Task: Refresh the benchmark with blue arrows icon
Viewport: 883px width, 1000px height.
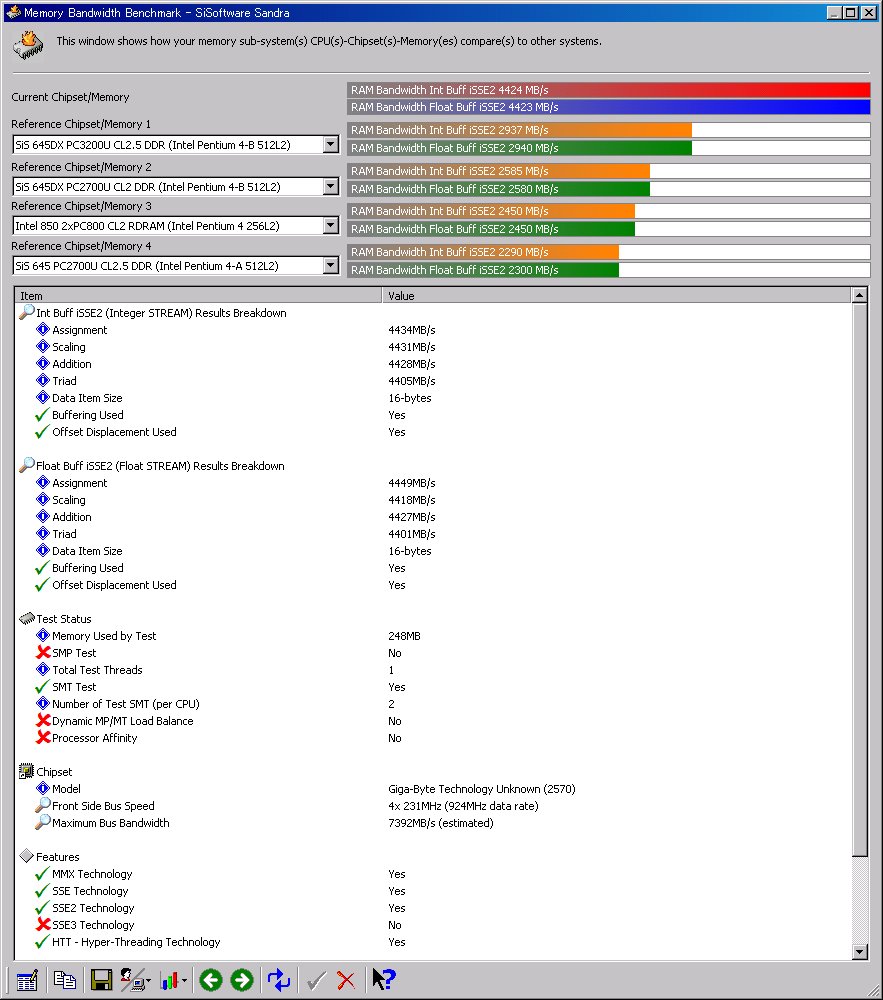Action: pyautogui.click(x=279, y=980)
